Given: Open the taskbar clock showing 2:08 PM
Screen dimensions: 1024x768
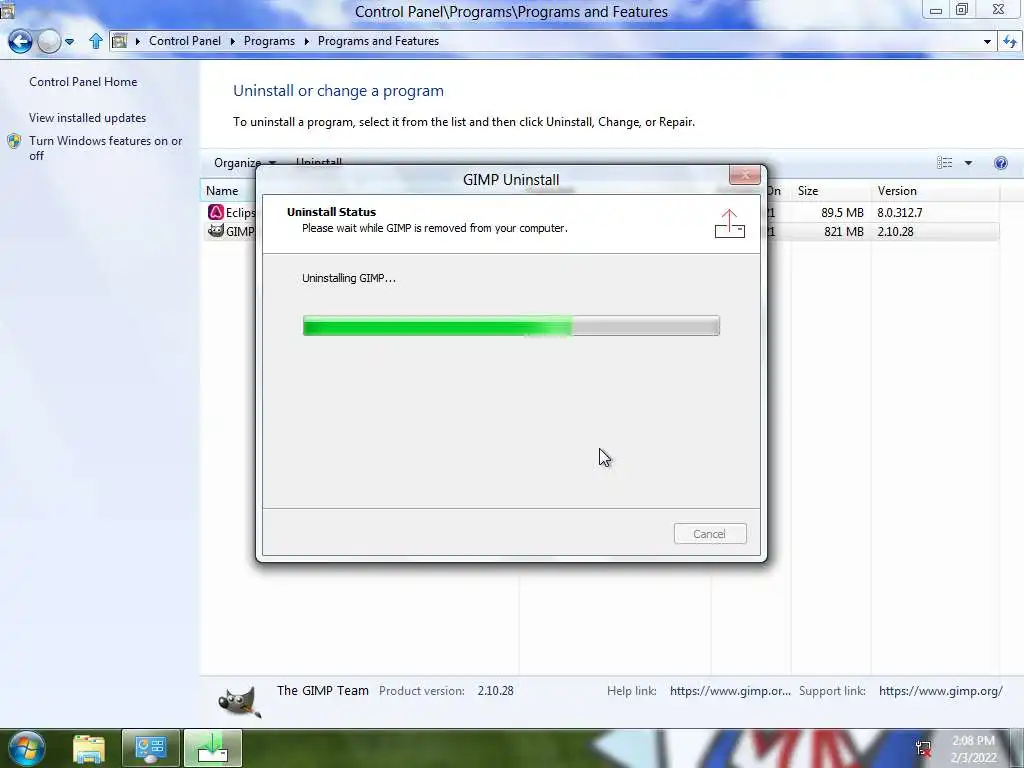Looking at the screenshot, I should (973, 749).
